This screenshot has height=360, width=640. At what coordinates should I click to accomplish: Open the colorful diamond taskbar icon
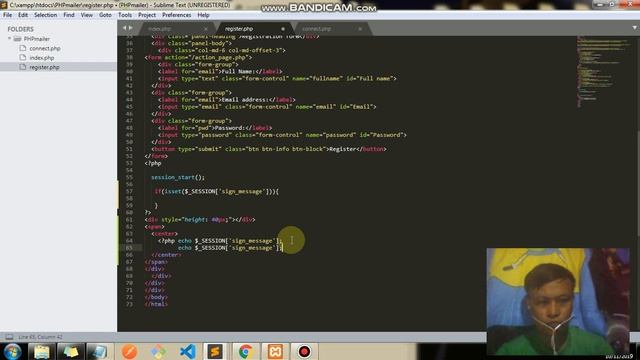coord(158,351)
